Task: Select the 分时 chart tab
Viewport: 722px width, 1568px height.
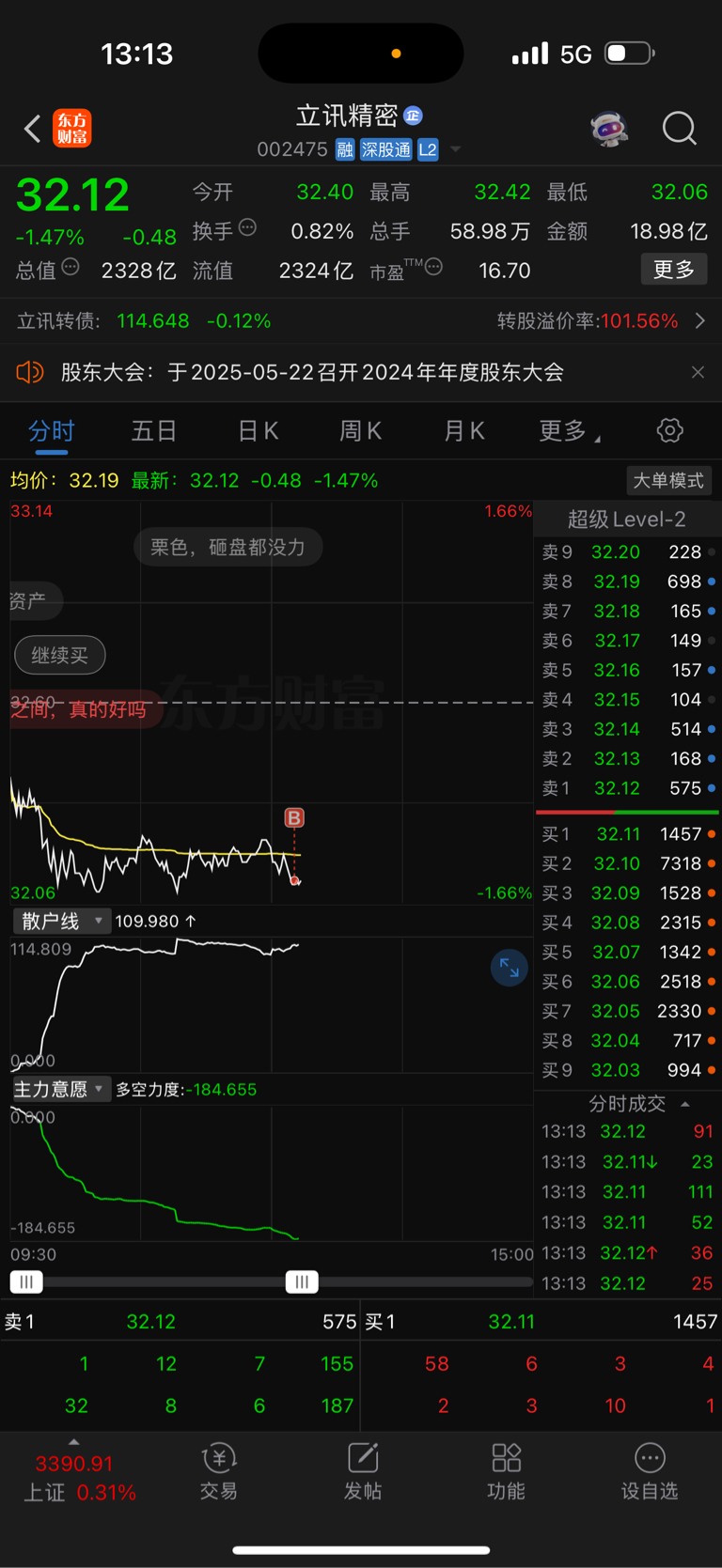Action: 52,431
